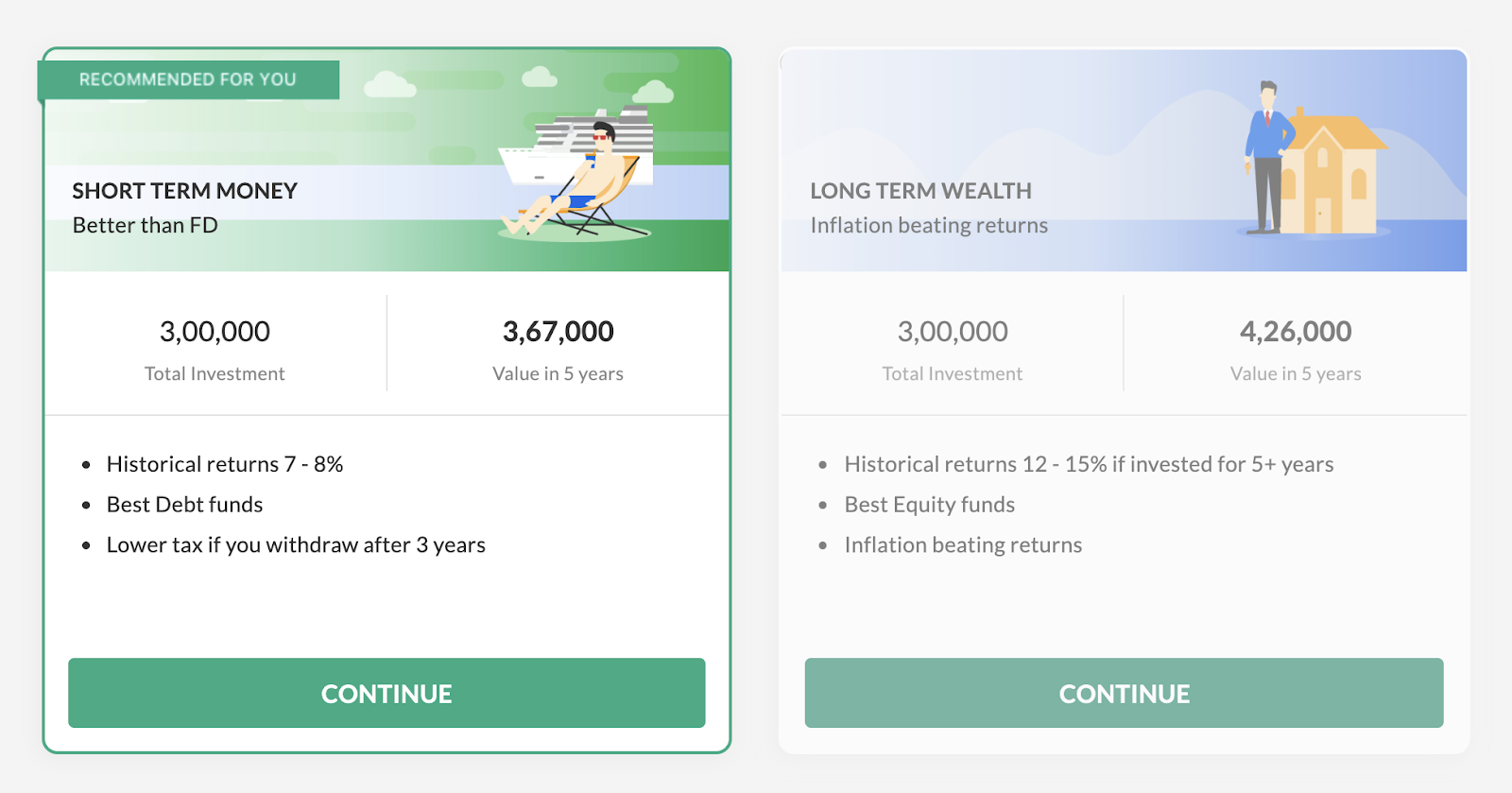
Task: Click Total Investment amount in Short Term card
Action: (215, 332)
